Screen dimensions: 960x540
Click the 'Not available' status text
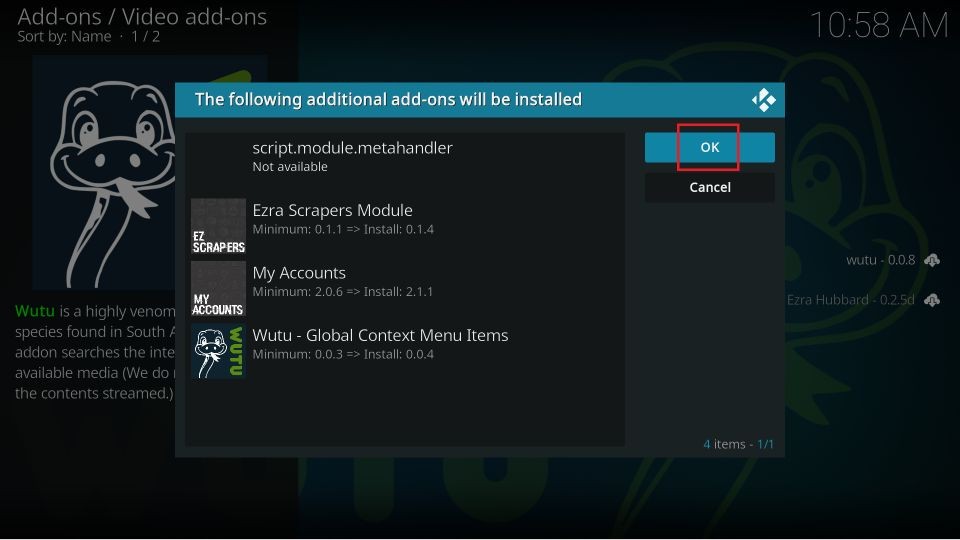coord(290,167)
